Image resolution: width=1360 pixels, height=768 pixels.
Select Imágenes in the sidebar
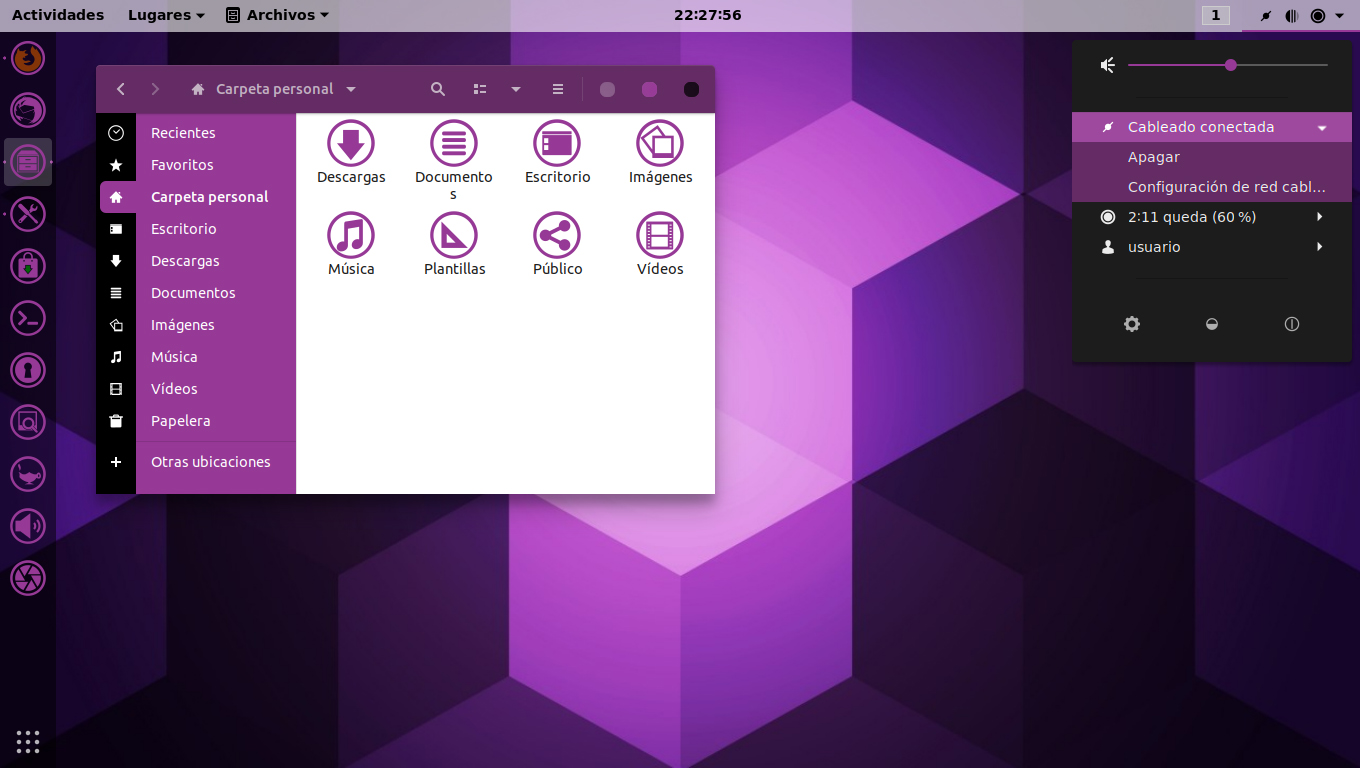(198, 325)
